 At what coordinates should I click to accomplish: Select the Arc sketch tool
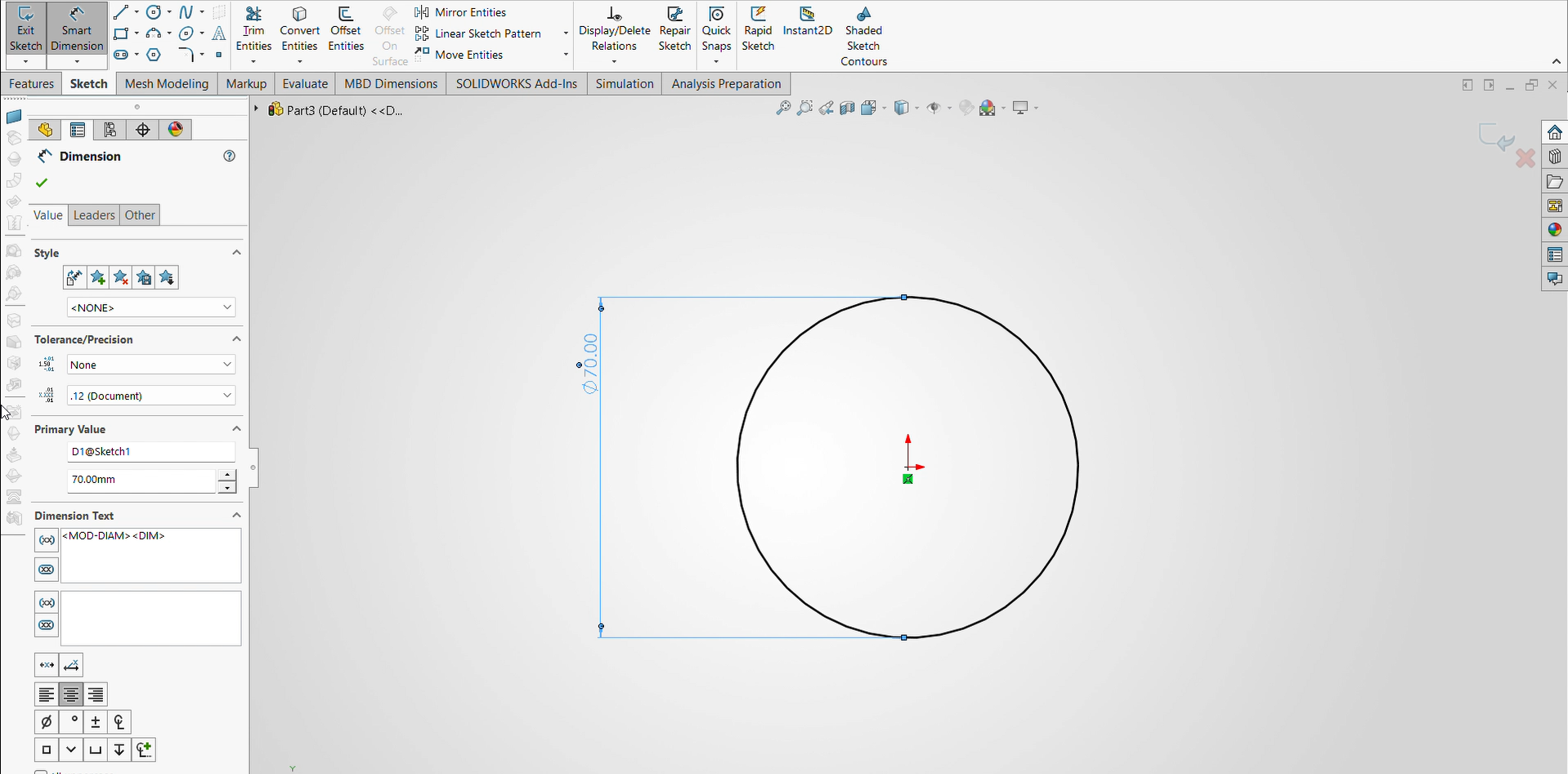pos(154,34)
